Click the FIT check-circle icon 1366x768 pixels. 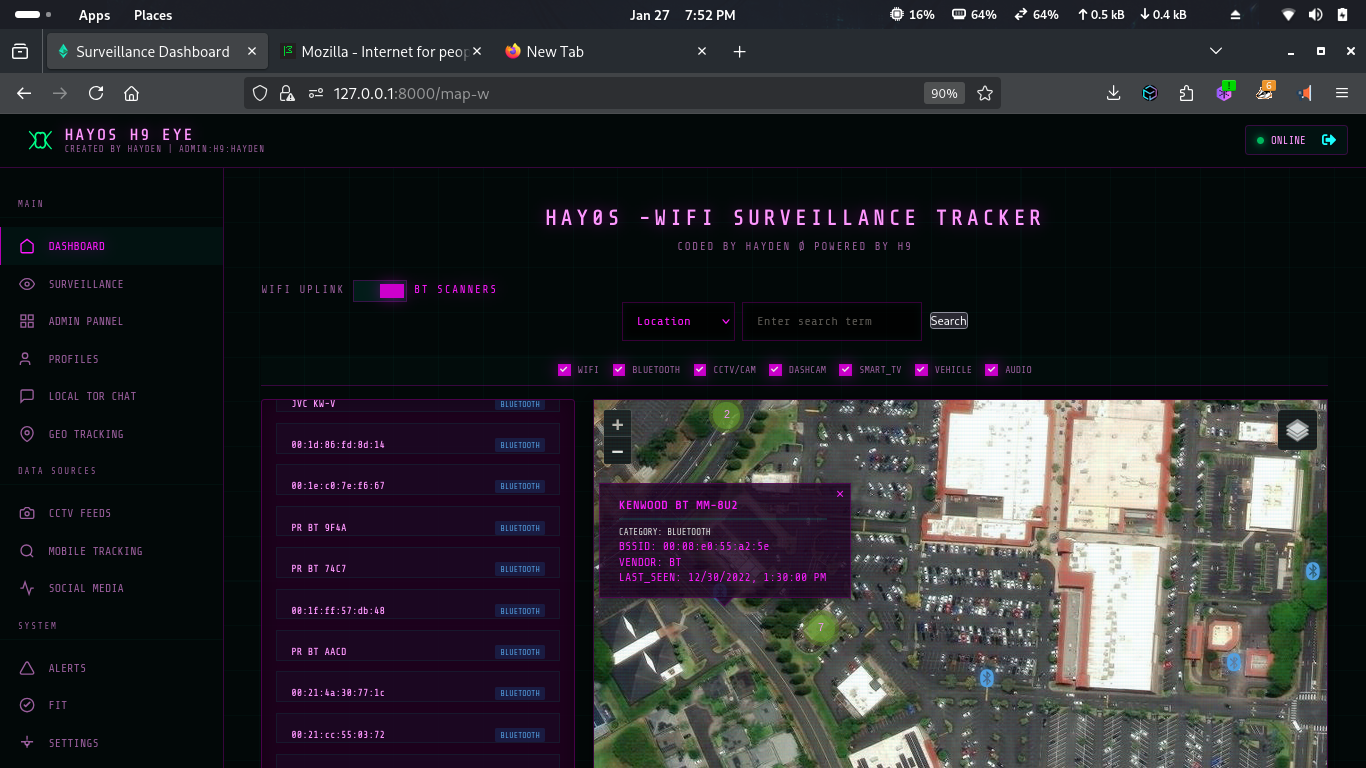[x=27, y=705]
